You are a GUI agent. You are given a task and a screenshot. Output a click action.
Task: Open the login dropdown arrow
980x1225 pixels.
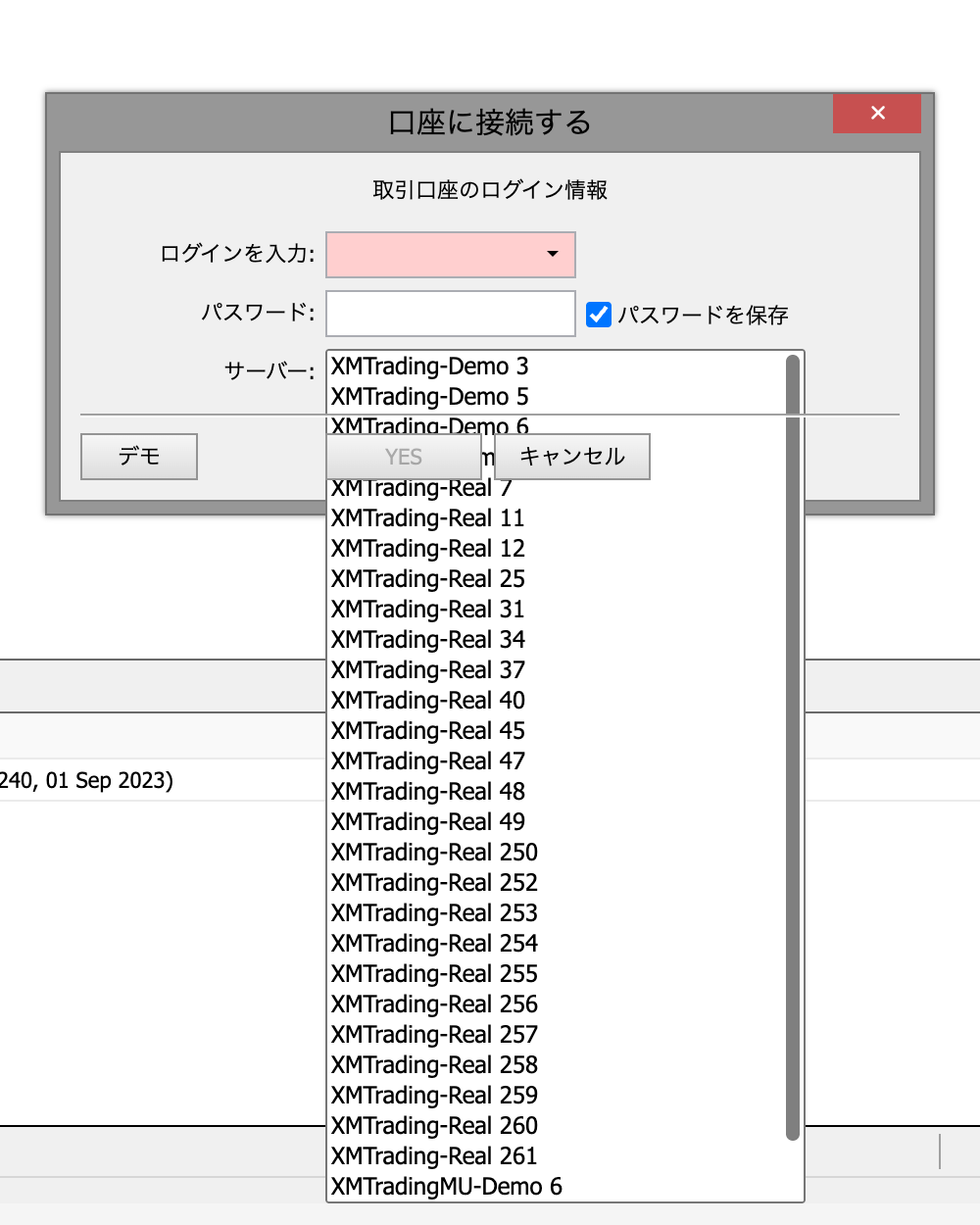tap(553, 254)
